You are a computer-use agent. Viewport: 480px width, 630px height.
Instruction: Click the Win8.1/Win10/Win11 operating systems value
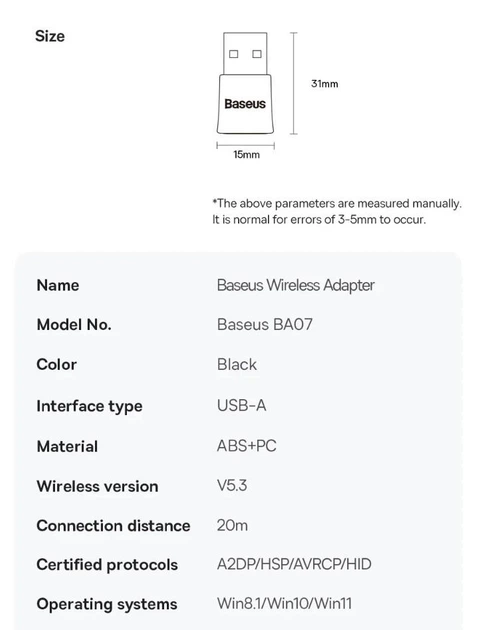(284, 603)
